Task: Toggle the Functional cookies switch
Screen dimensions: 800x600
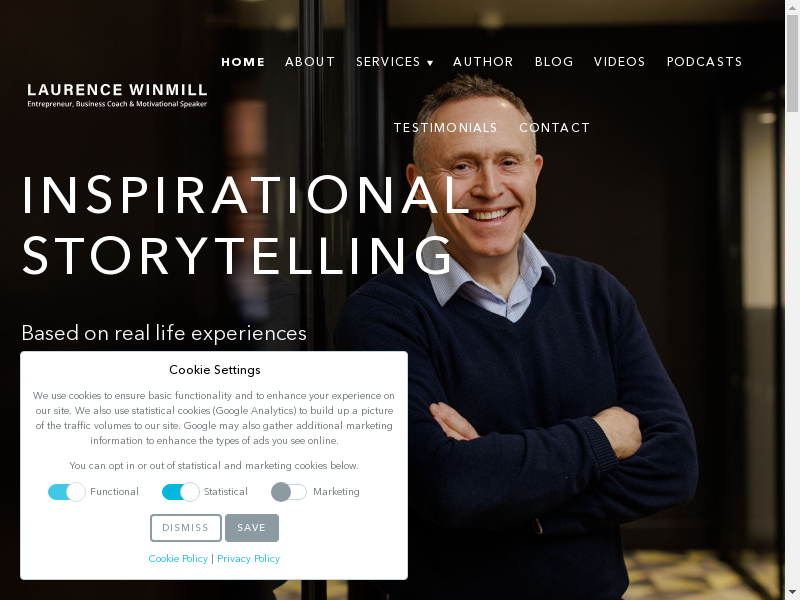Action: tap(66, 492)
